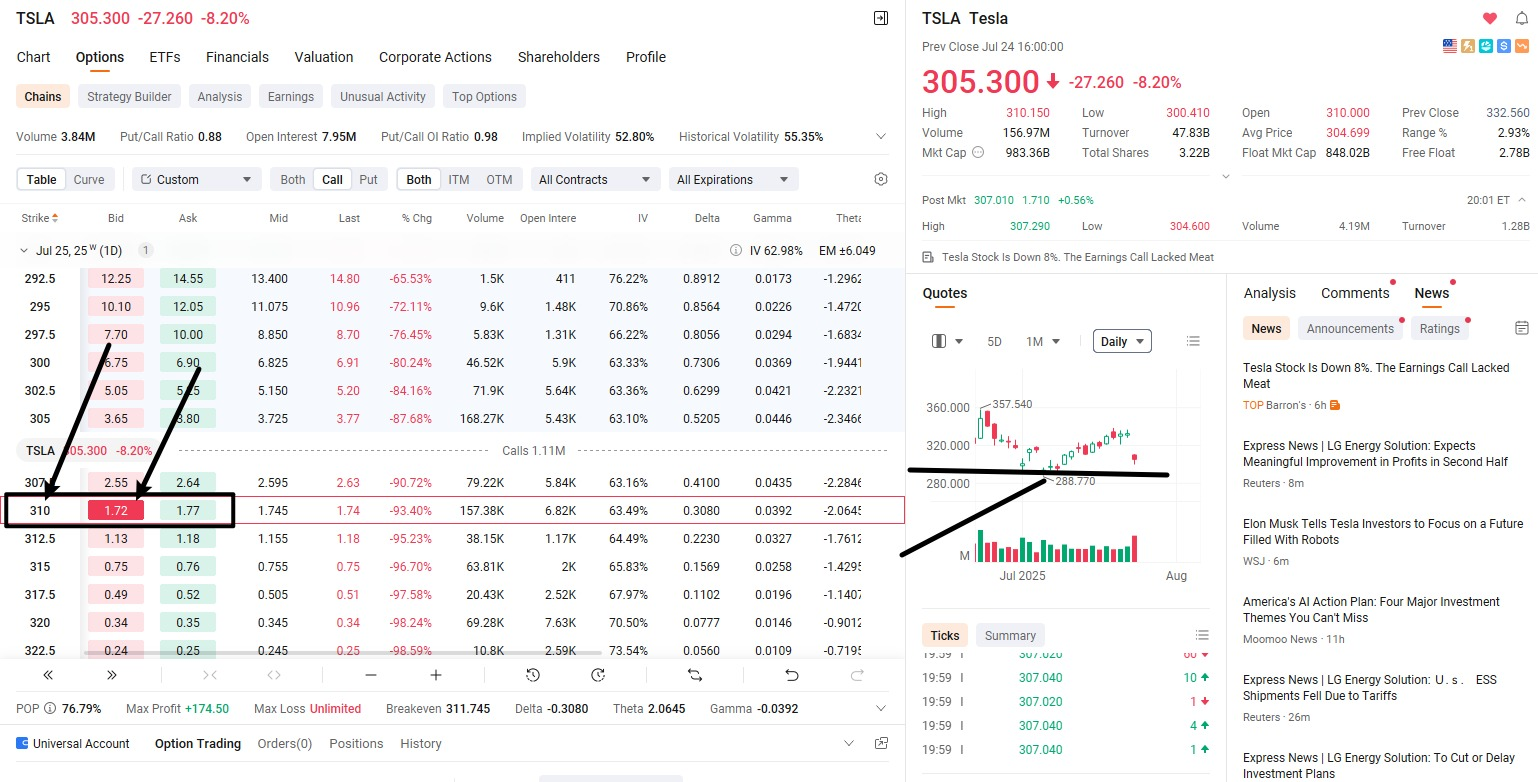Click the list menu icon beside Daily

tap(1193, 341)
